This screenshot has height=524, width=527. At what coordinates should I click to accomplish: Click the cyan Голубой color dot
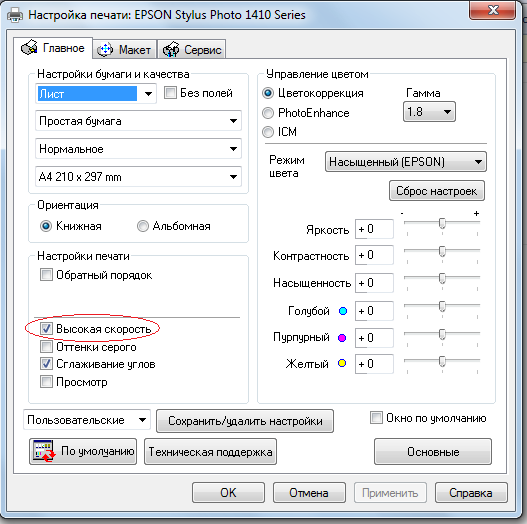[x=343, y=311]
